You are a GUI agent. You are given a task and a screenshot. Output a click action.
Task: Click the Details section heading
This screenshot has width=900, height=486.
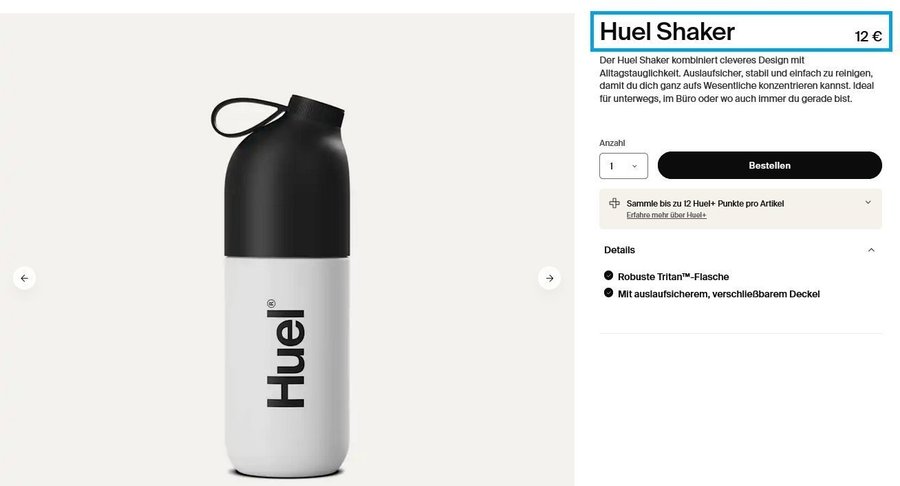tap(619, 250)
